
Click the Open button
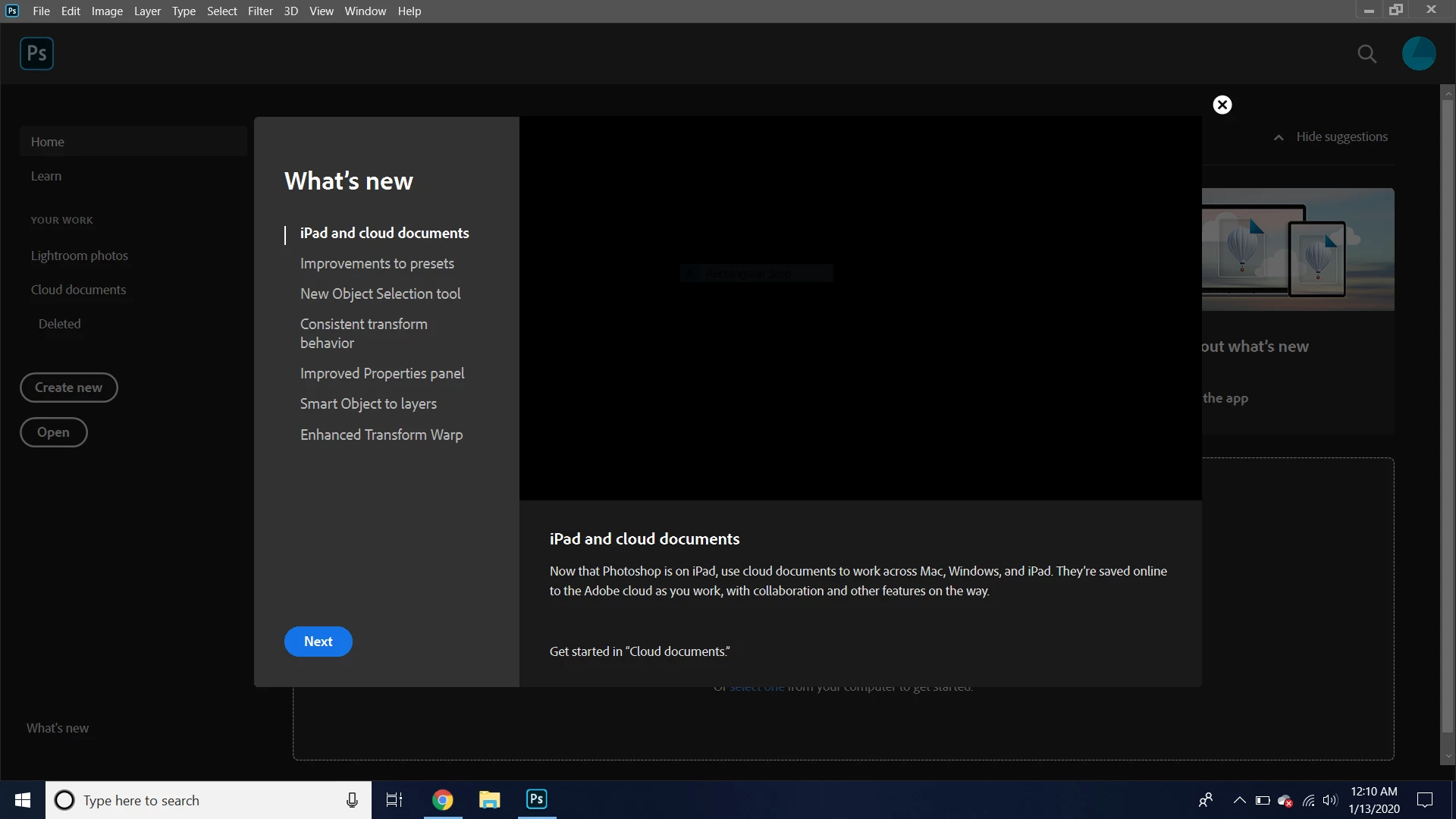pyautogui.click(x=53, y=432)
